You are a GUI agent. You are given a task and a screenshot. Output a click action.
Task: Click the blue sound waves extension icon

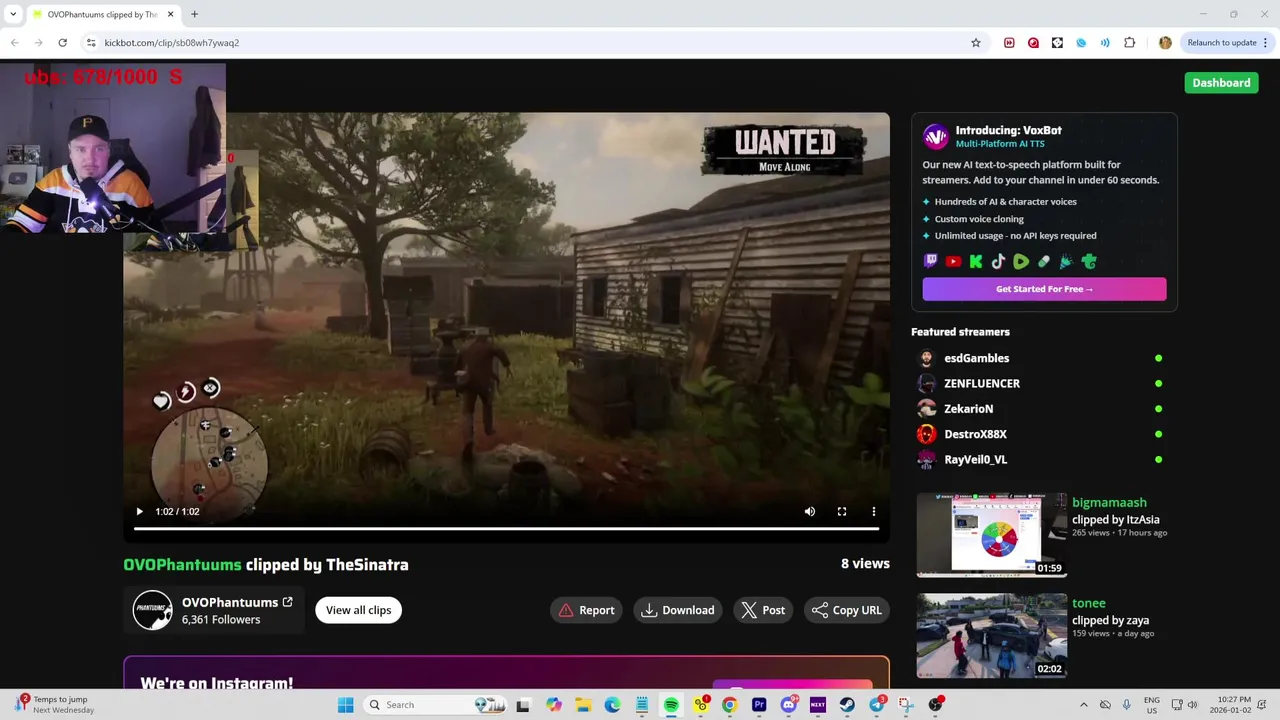[x=1105, y=43]
